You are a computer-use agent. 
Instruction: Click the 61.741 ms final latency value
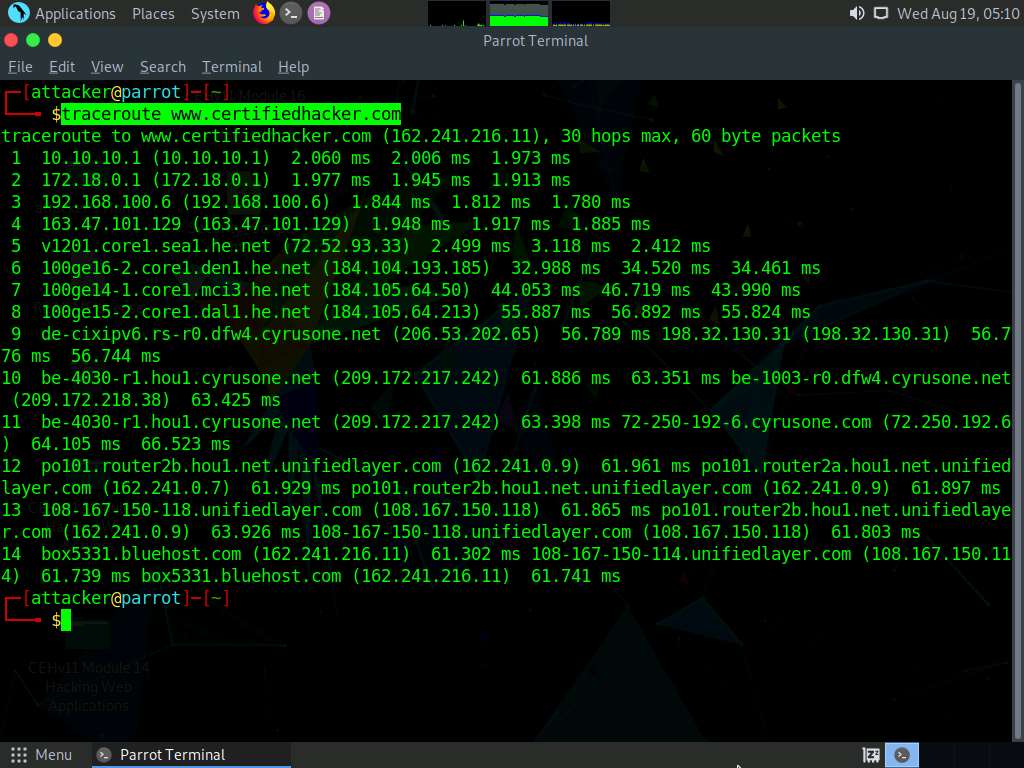click(575, 576)
